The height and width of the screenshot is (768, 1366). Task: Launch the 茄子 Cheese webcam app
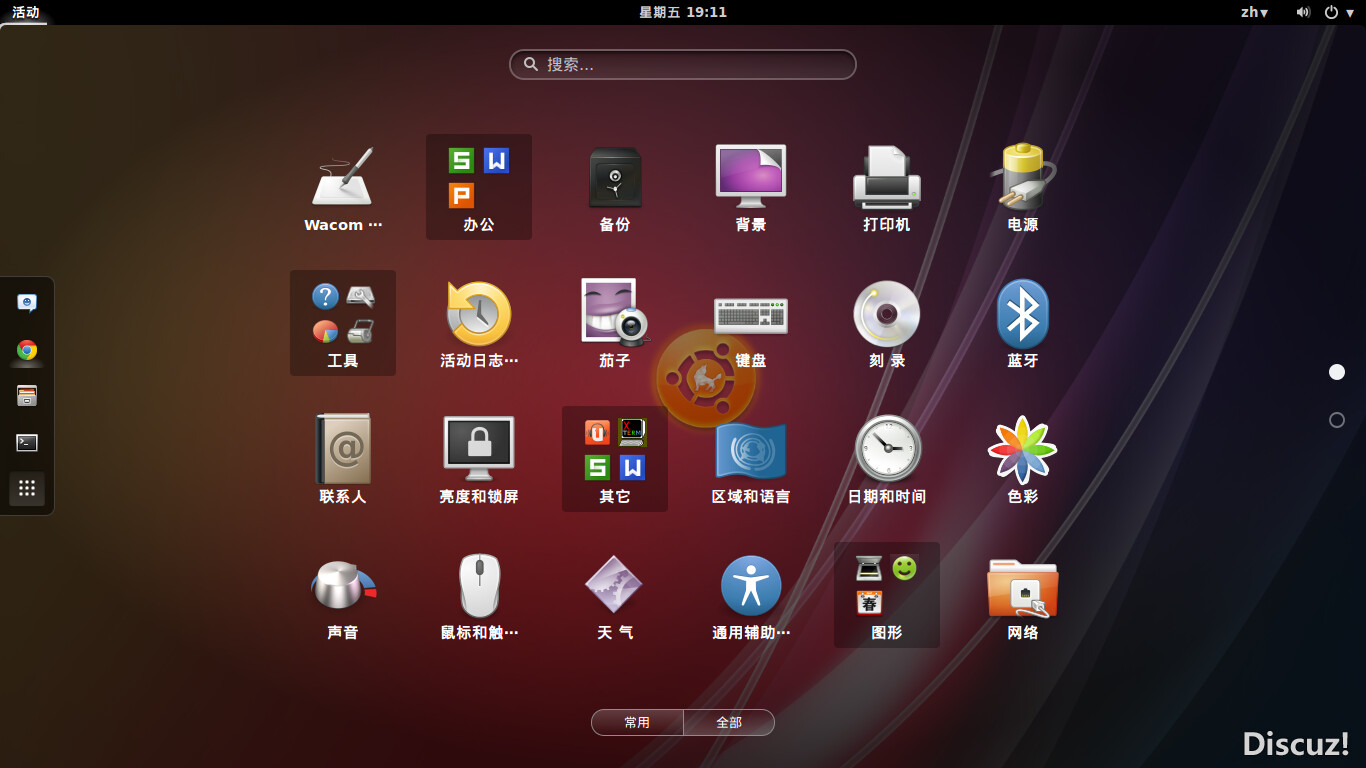pyautogui.click(x=614, y=315)
